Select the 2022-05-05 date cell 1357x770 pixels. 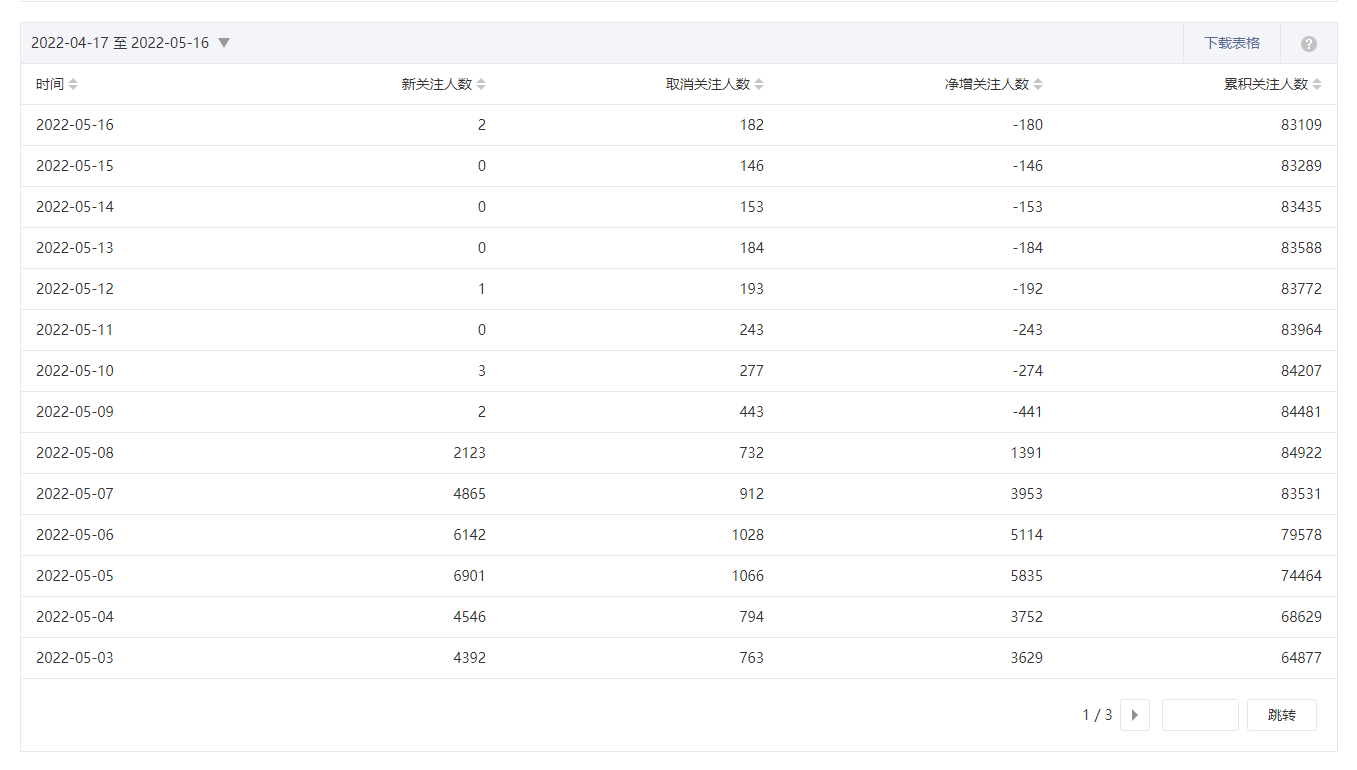(75, 576)
